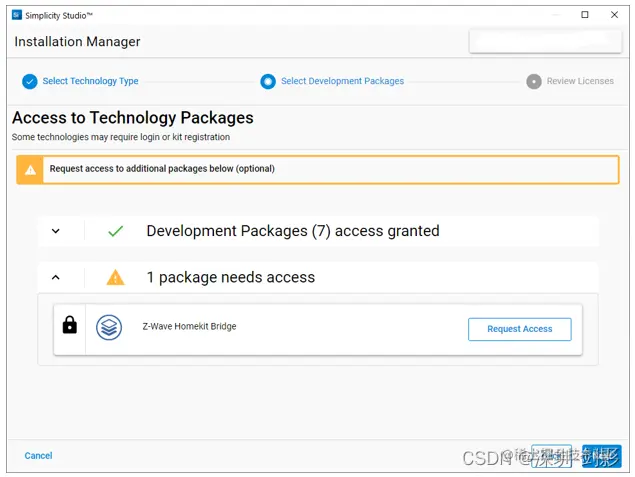
Task: Click the Review Licenses step circle icon
Action: tap(534, 81)
